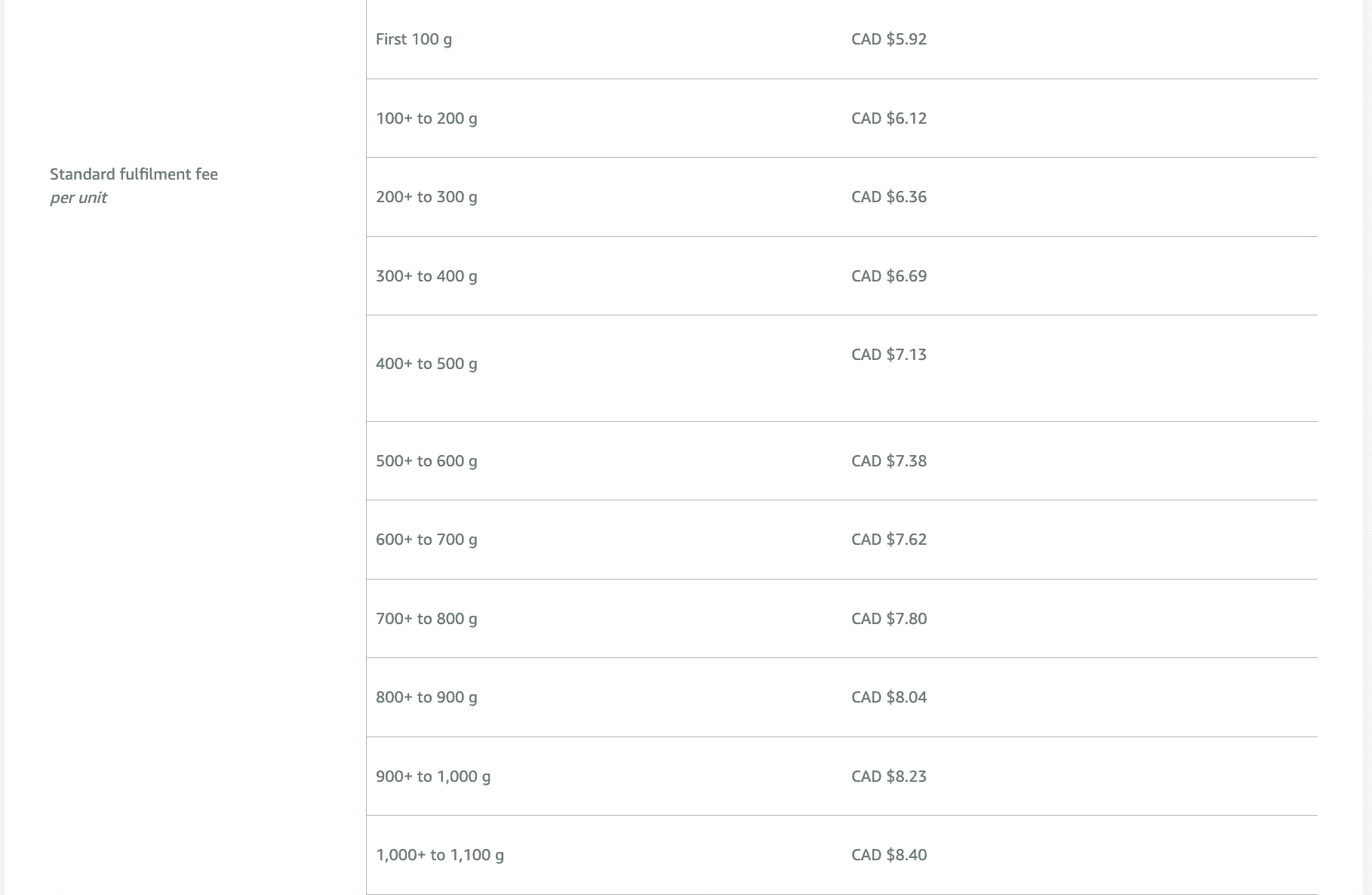Click the "Standard fulfilment fee" row heading
Image resolution: width=1372 pixels, height=895 pixels.
point(134,174)
